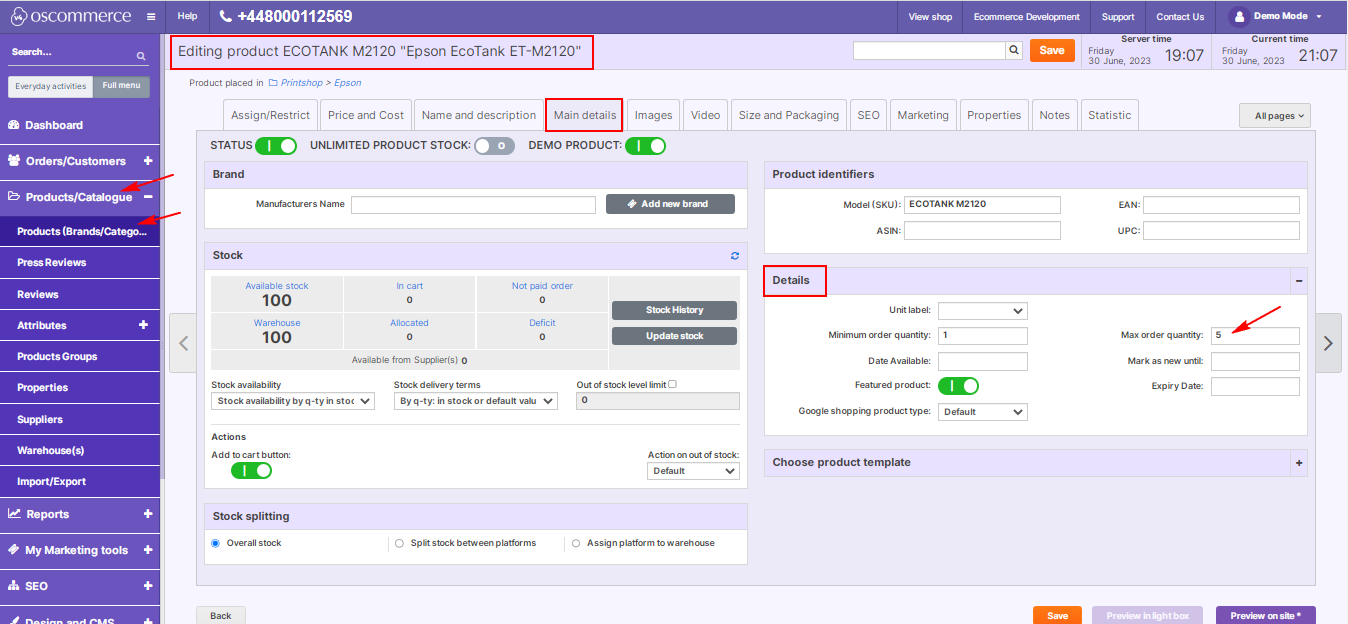Expand Reports menu plus icon
The height and width of the screenshot is (624, 1348).
148,514
